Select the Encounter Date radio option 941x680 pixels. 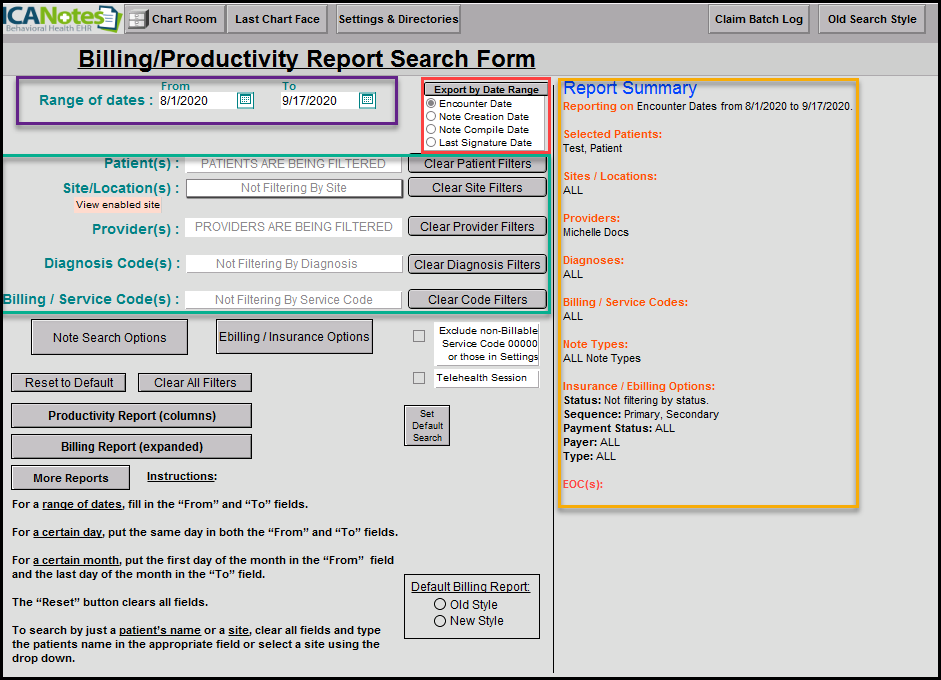point(431,104)
